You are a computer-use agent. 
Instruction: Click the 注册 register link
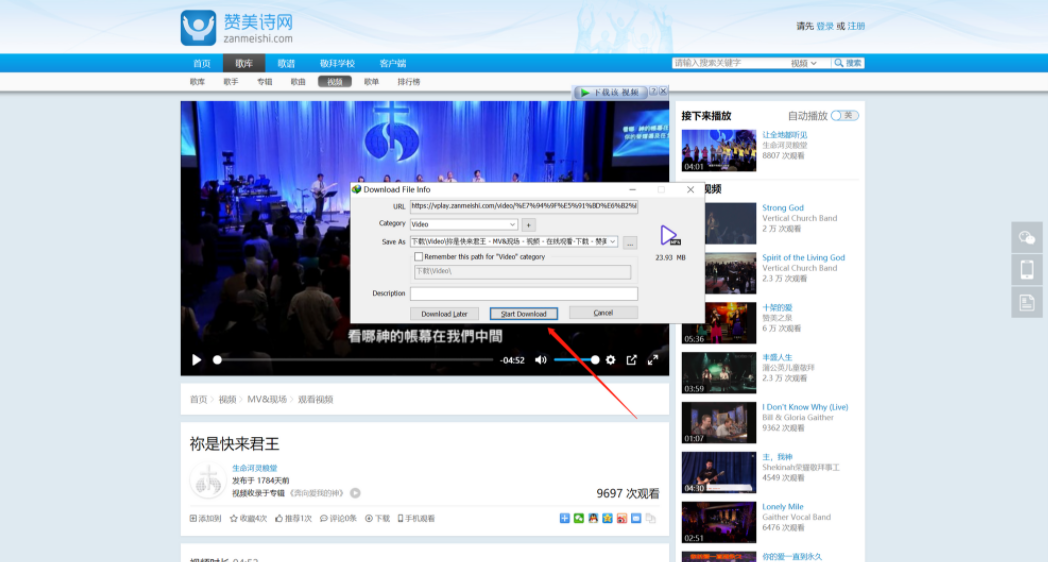click(856, 26)
